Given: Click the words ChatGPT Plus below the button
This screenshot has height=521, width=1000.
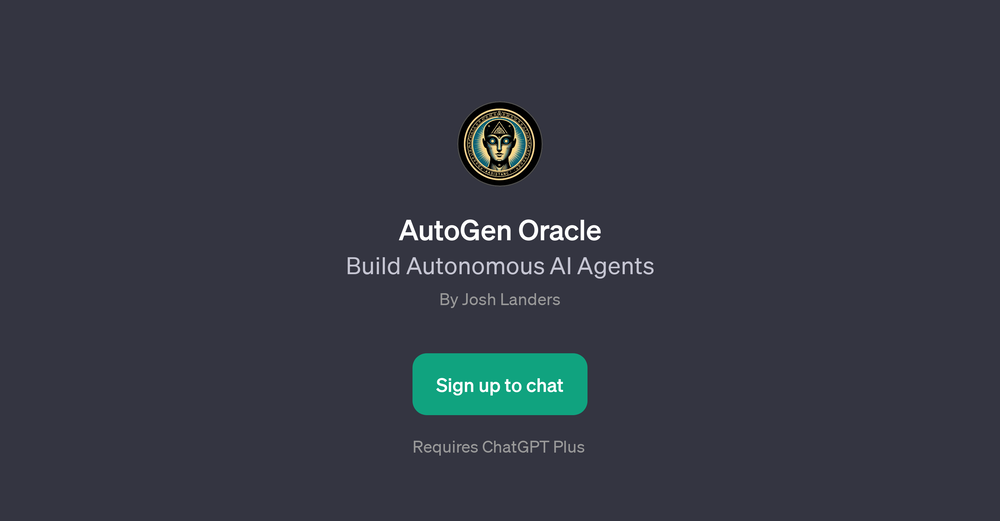Looking at the screenshot, I should (x=533, y=447).
